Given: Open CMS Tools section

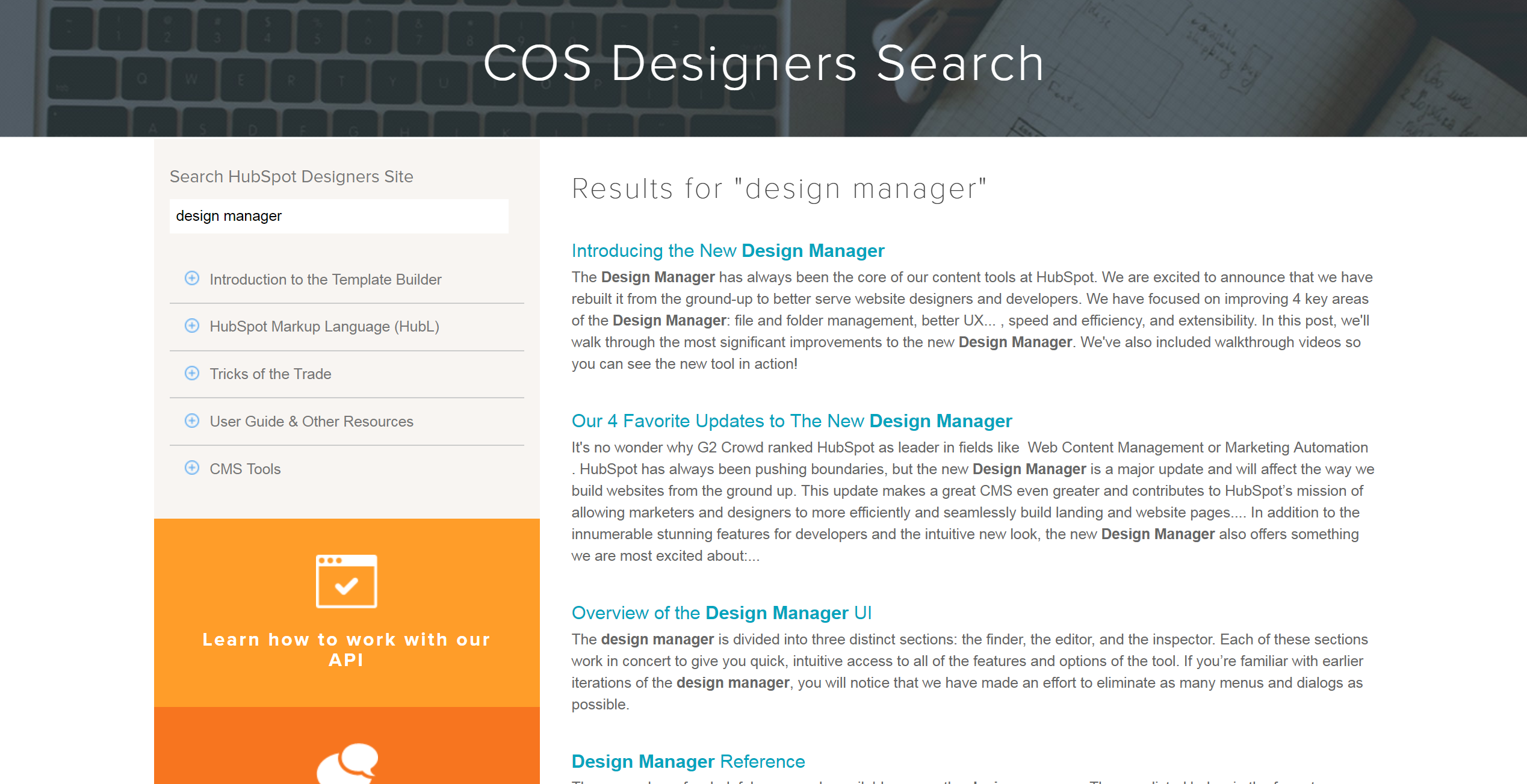Looking at the screenshot, I should click(x=245, y=469).
